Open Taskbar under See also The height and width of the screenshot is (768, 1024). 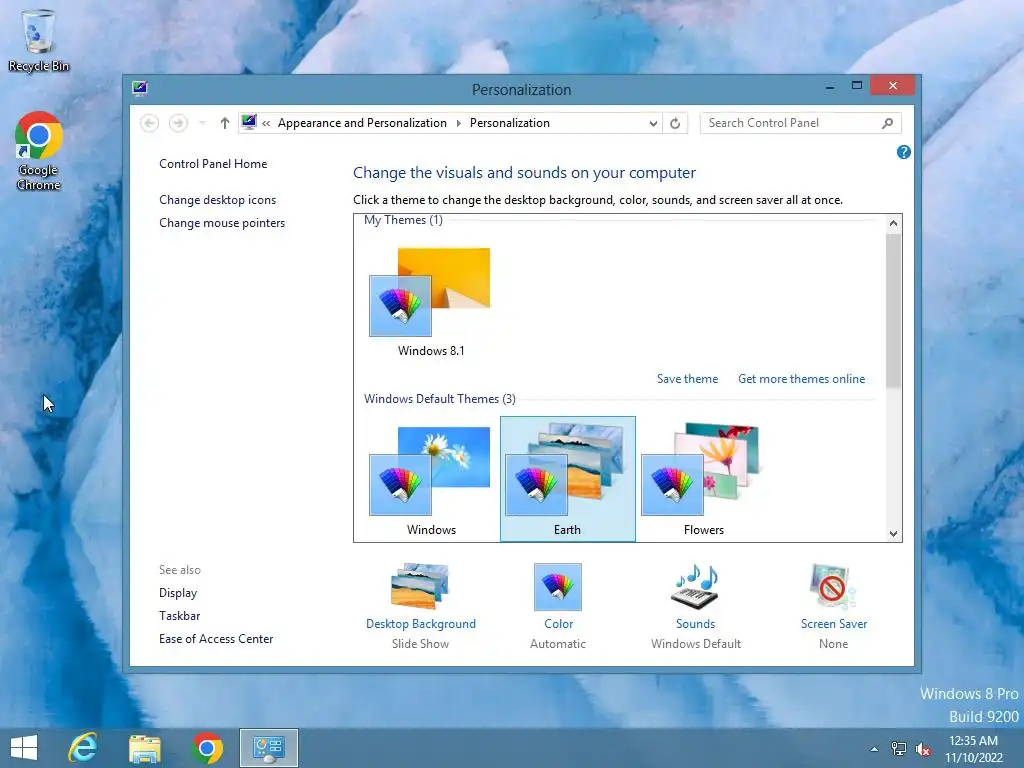coord(180,616)
